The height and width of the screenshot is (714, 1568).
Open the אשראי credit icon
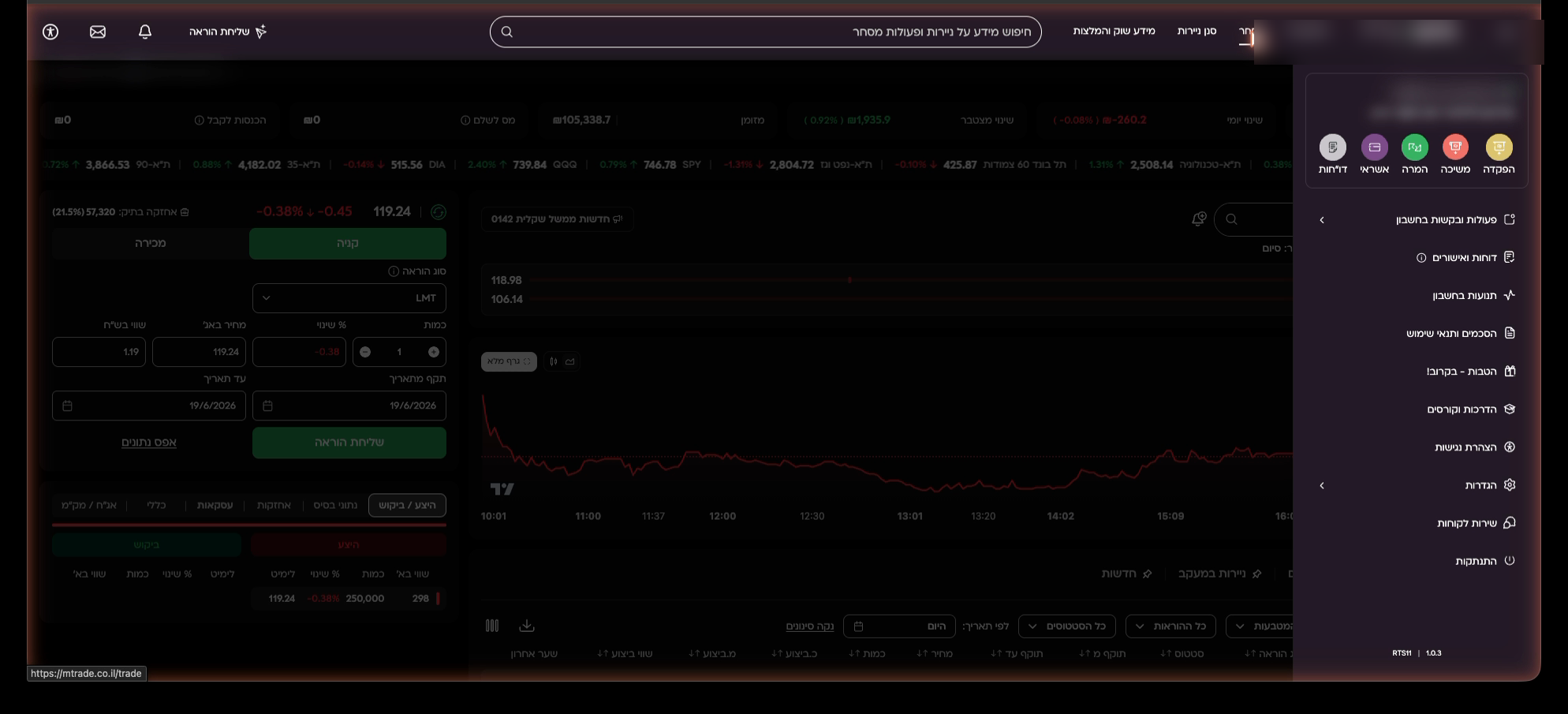click(x=1375, y=148)
